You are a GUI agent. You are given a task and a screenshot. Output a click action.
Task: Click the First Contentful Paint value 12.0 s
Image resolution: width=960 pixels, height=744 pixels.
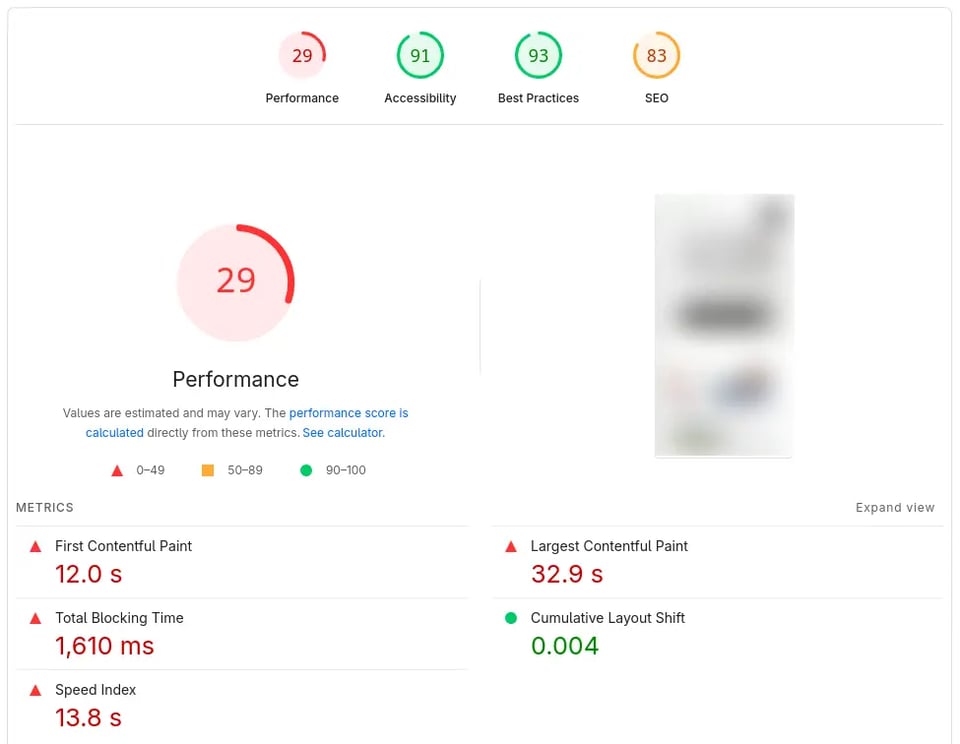(x=88, y=575)
